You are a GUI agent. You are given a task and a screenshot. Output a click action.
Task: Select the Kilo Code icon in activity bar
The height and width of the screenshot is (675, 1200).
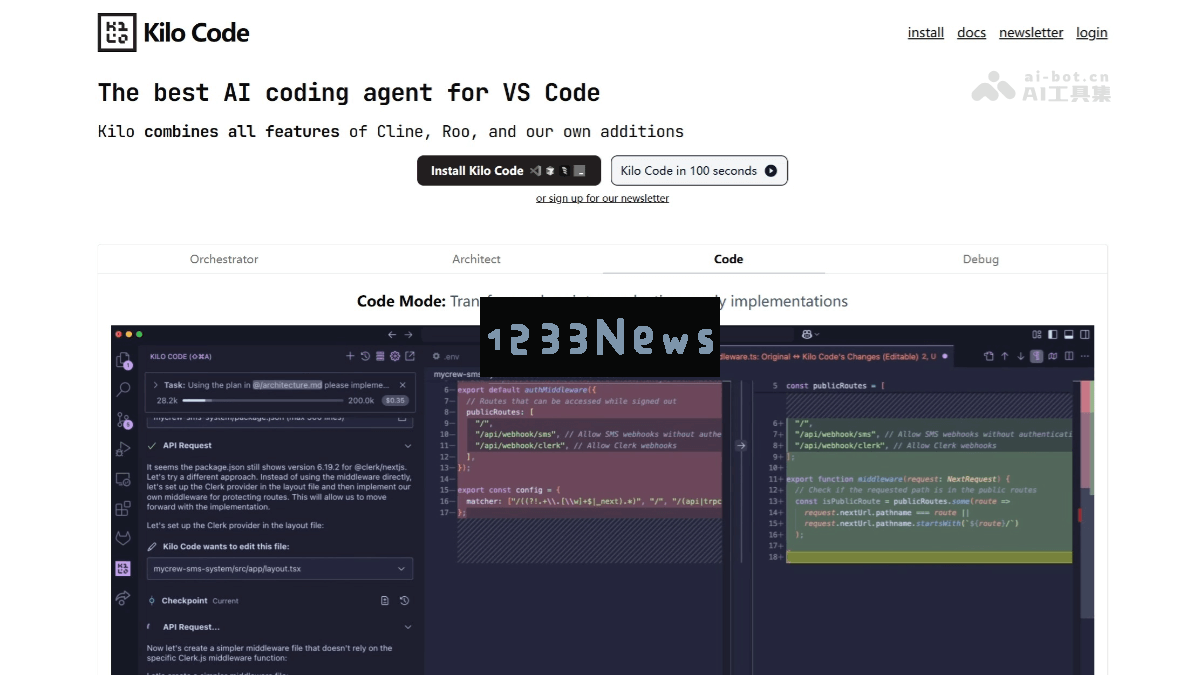(123, 568)
